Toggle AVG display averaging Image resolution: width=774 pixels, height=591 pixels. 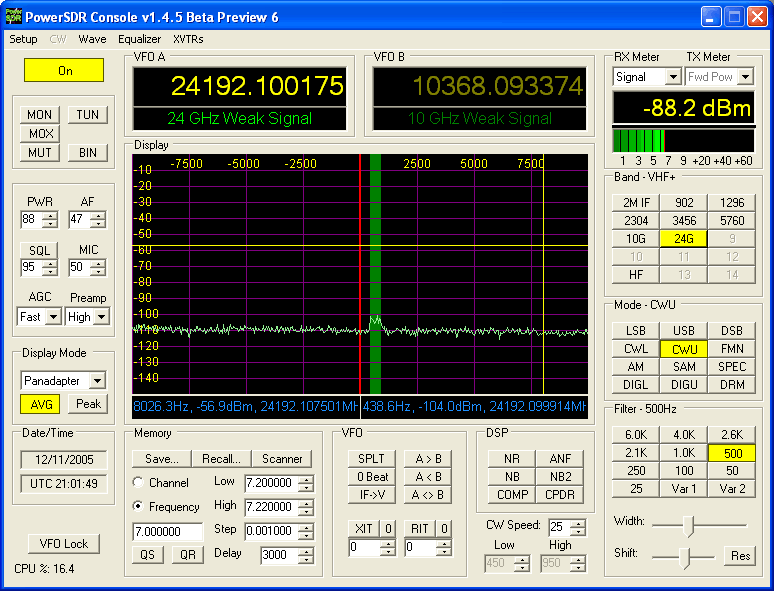(x=41, y=404)
